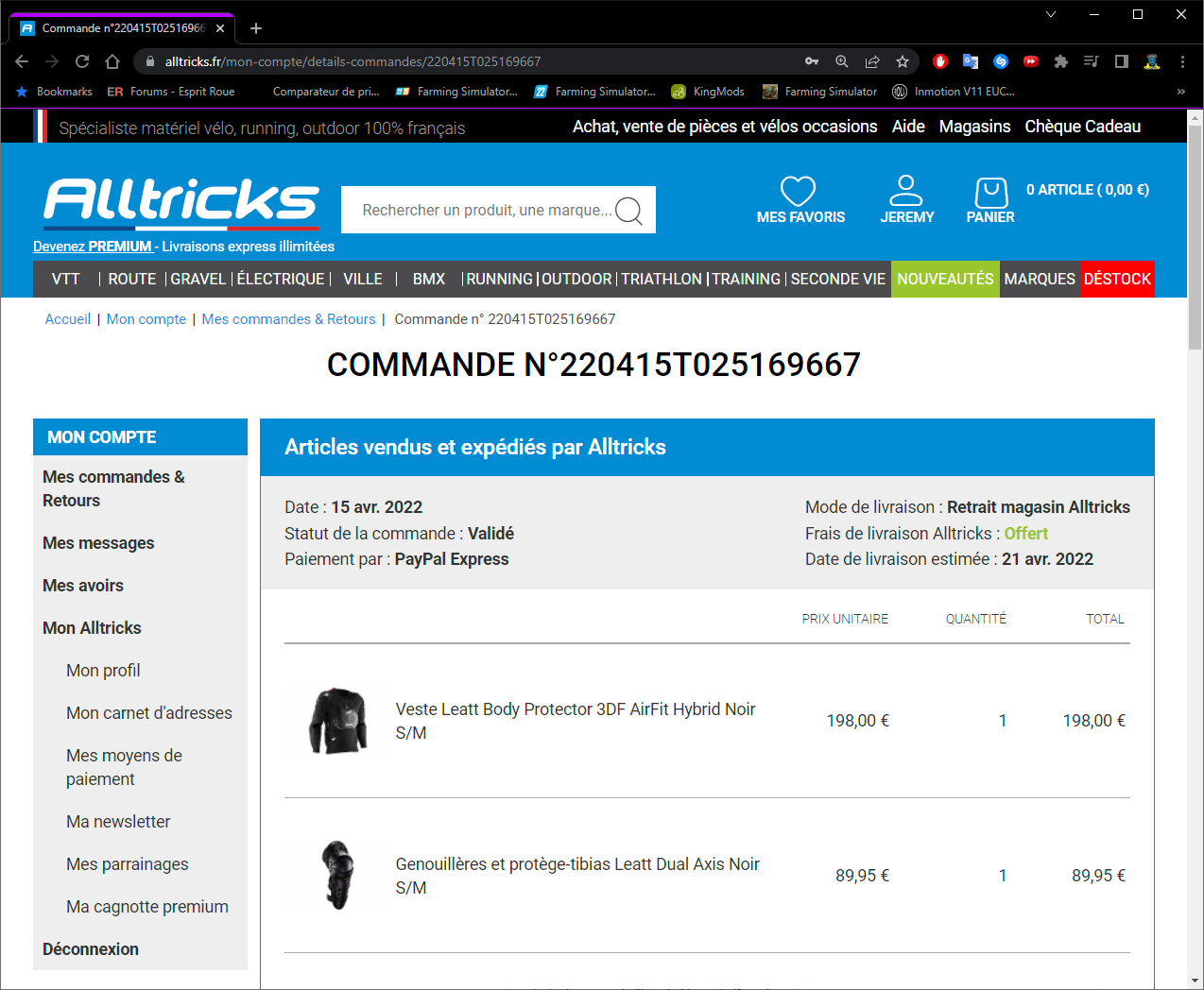Close the Commande tab
This screenshot has height=990, width=1204.
click(x=220, y=28)
